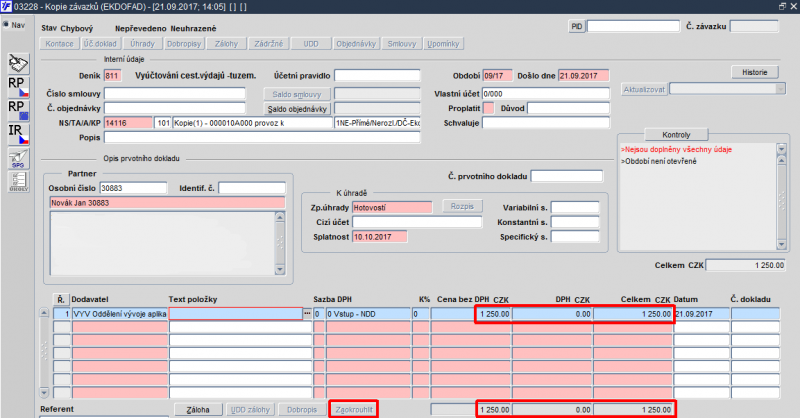
Task: Click 'Nejsou doplněny všechny údaje' message
Action: click(x=676, y=150)
